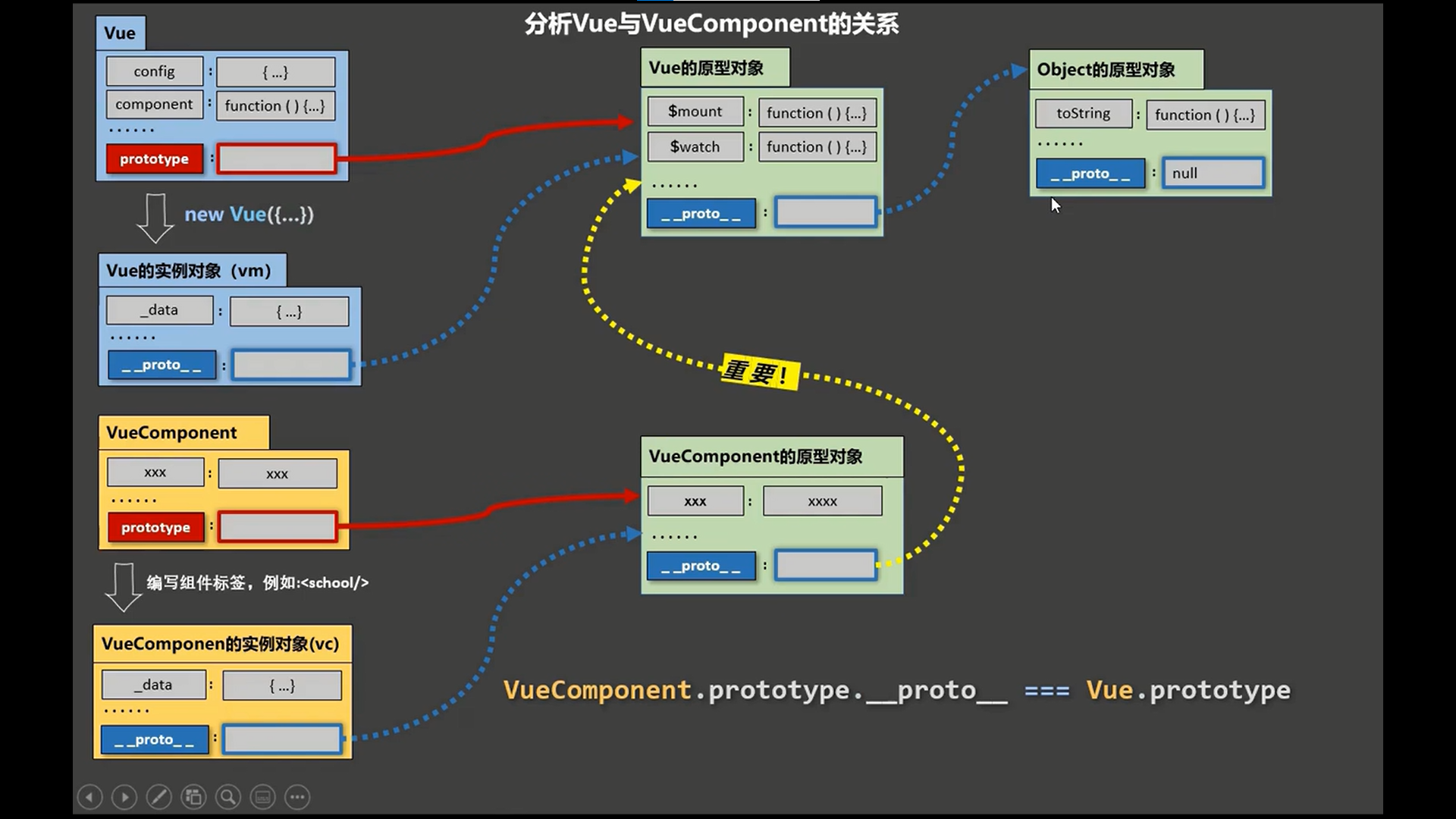Select red 'prototype' label in VueComponent box
This screenshot has width=1456, height=819.
click(x=156, y=527)
